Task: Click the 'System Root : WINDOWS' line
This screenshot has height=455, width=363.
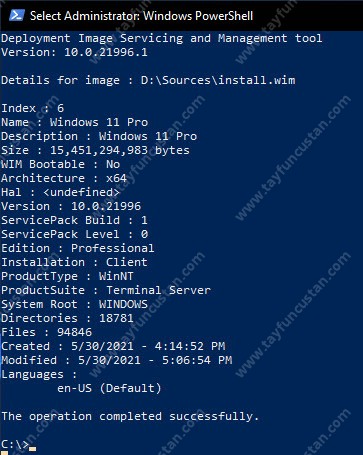Action: 74,304
